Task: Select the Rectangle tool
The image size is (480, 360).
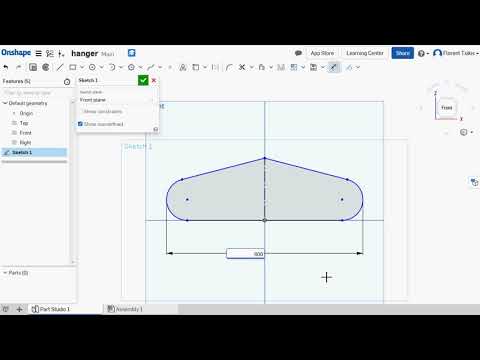Action: [73, 67]
